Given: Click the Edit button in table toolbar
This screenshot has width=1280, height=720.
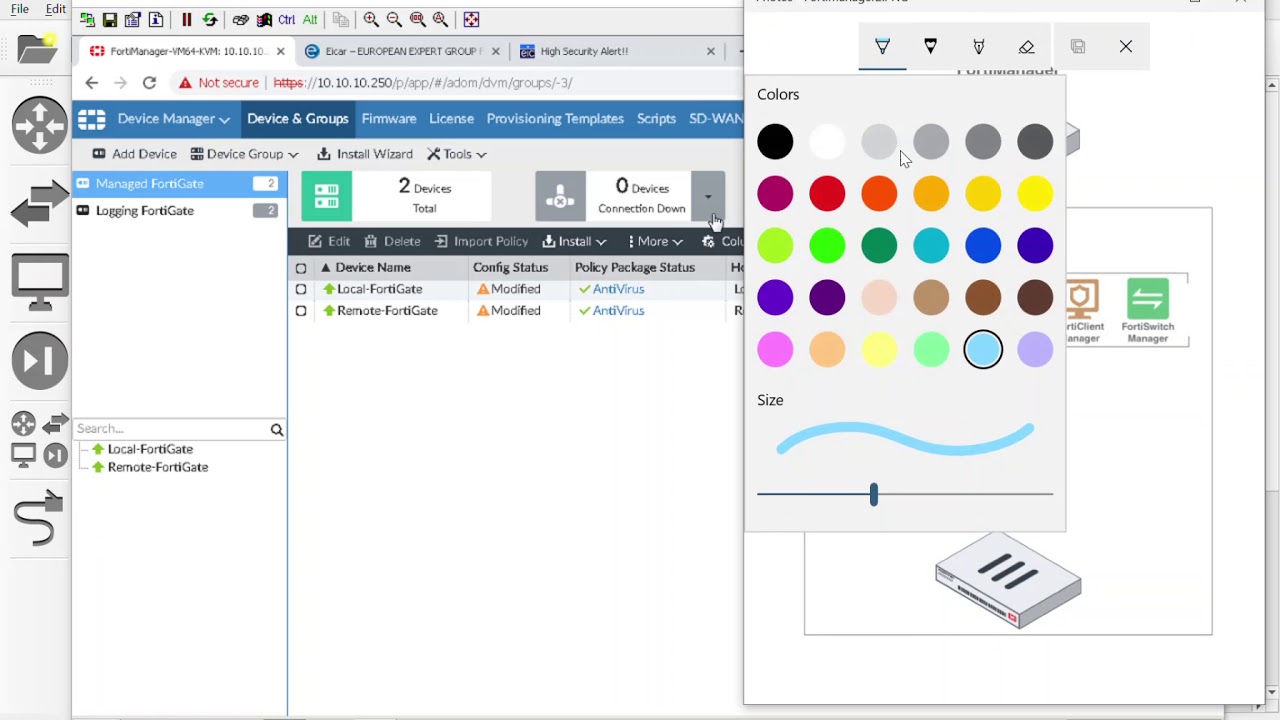Looking at the screenshot, I should tap(329, 241).
